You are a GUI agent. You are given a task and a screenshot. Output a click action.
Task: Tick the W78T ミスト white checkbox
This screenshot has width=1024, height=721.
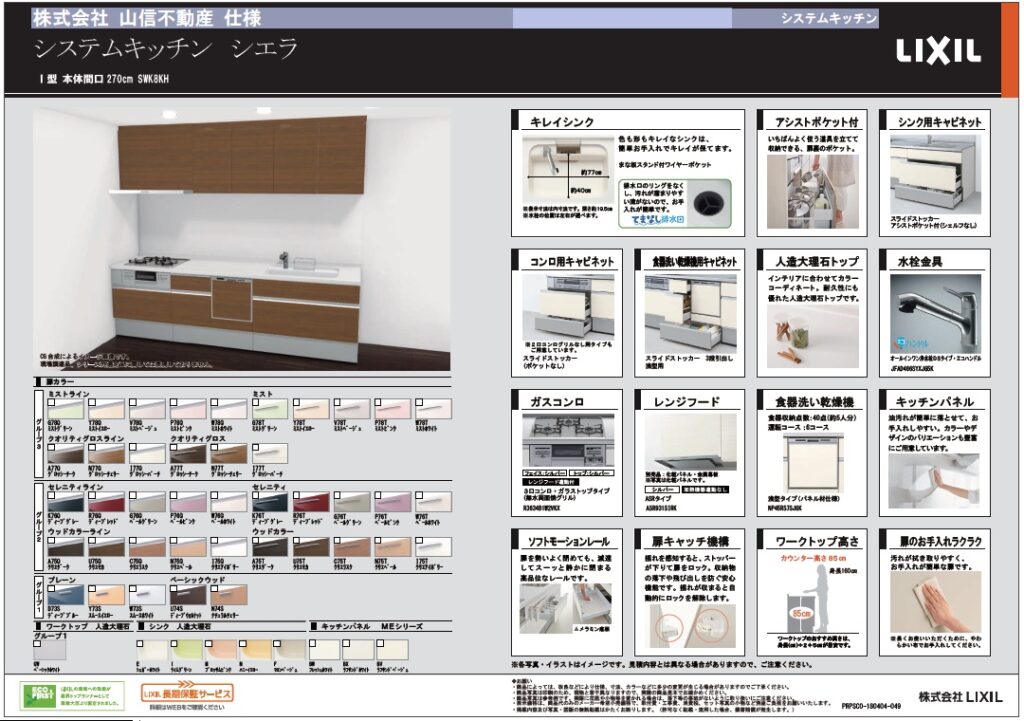click(420, 403)
